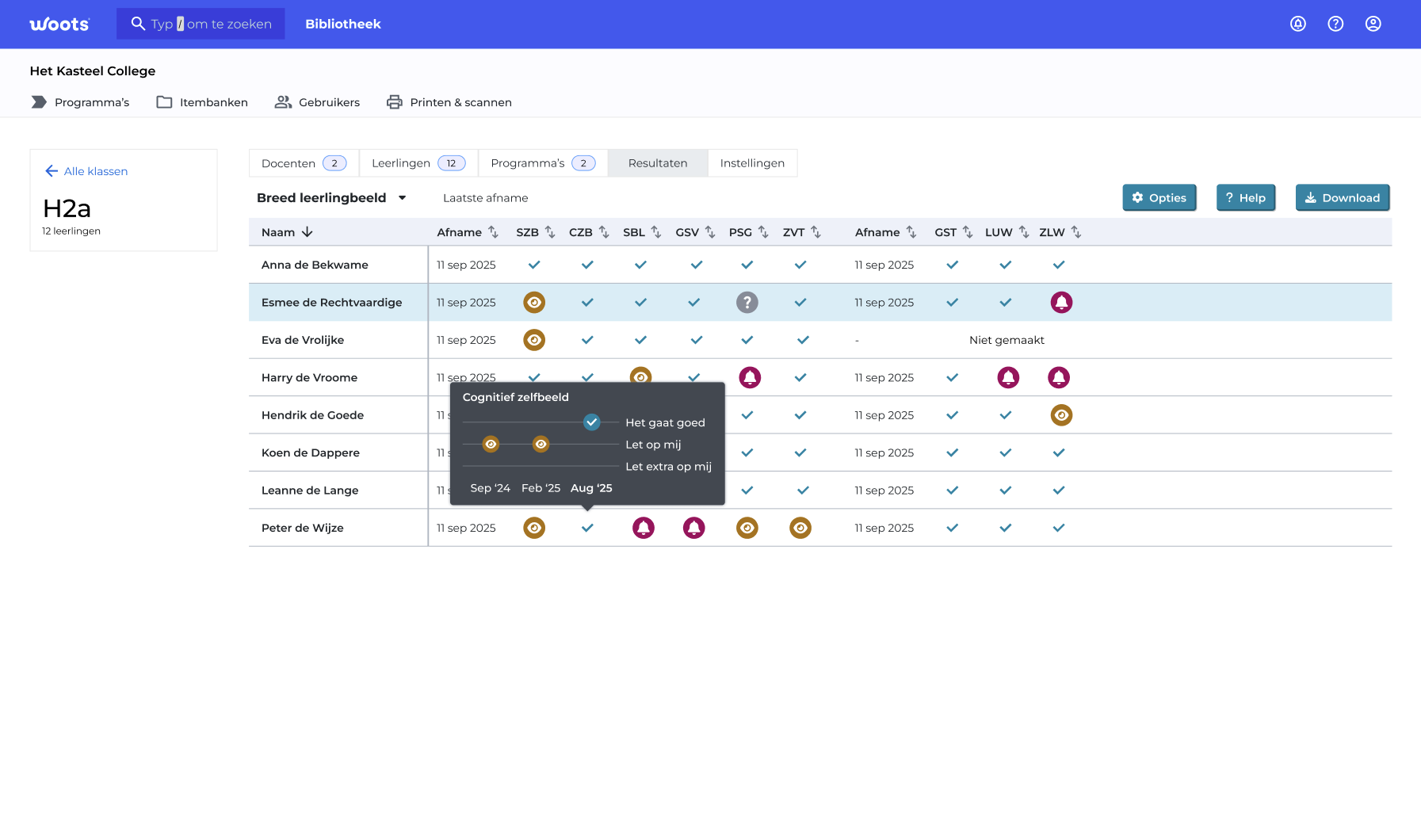Switch to the Leerlingen tab
The width and height of the screenshot is (1421, 840).
pyautogui.click(x=418, y=163)
